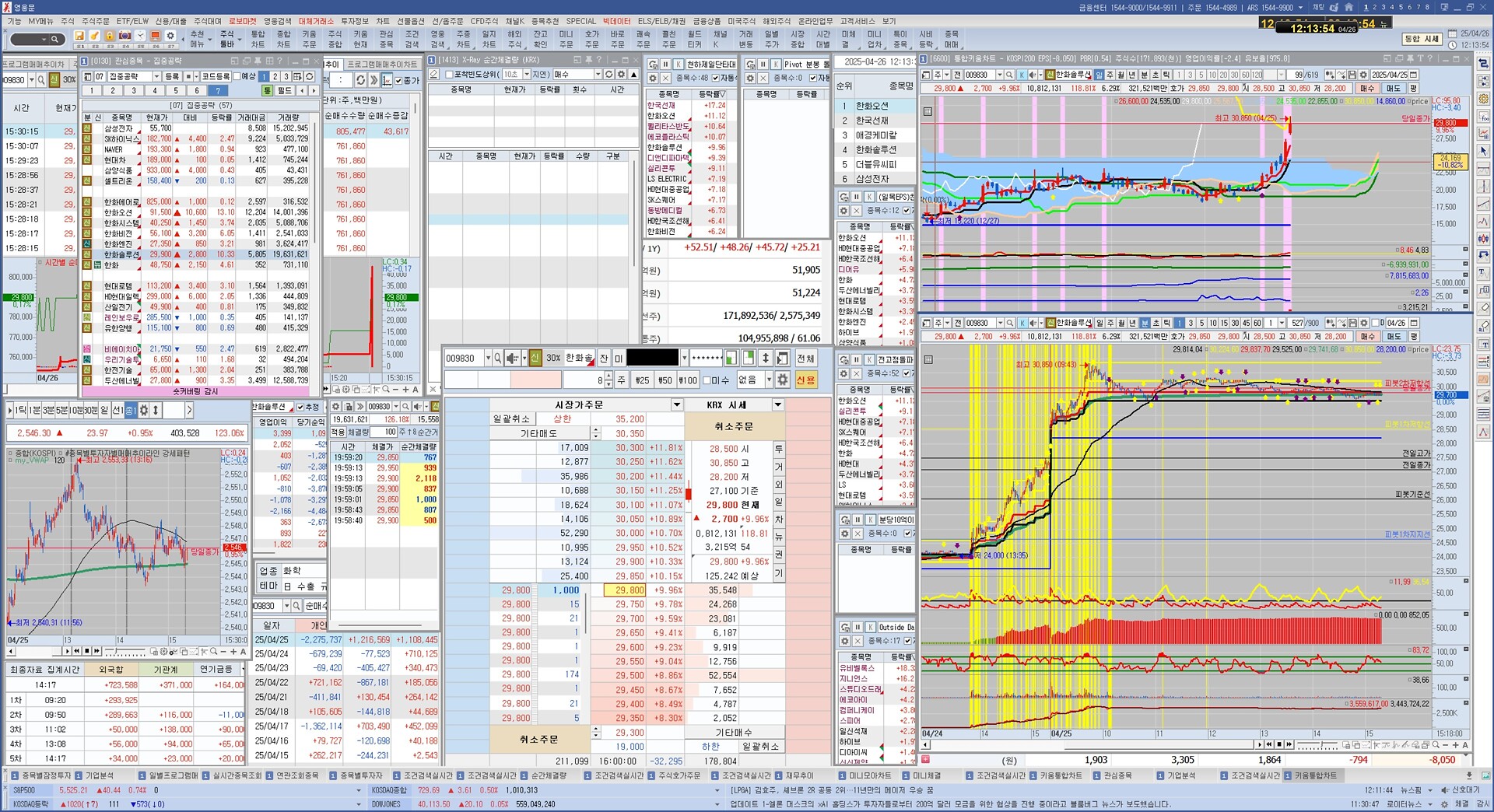Click the quantity stepper up arrow in order window

(x=608, y=376)
